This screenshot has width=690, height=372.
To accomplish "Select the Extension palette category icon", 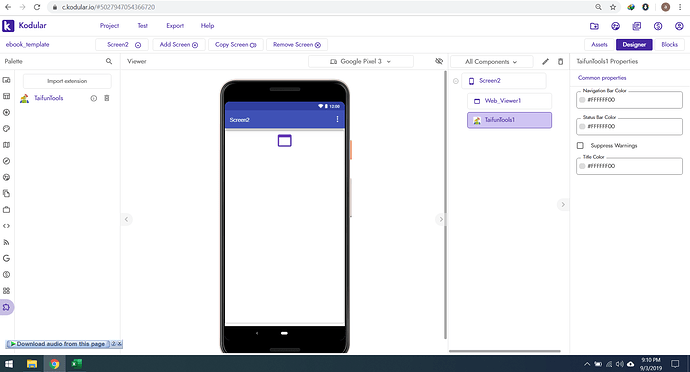I will click(x=7, y=307).
